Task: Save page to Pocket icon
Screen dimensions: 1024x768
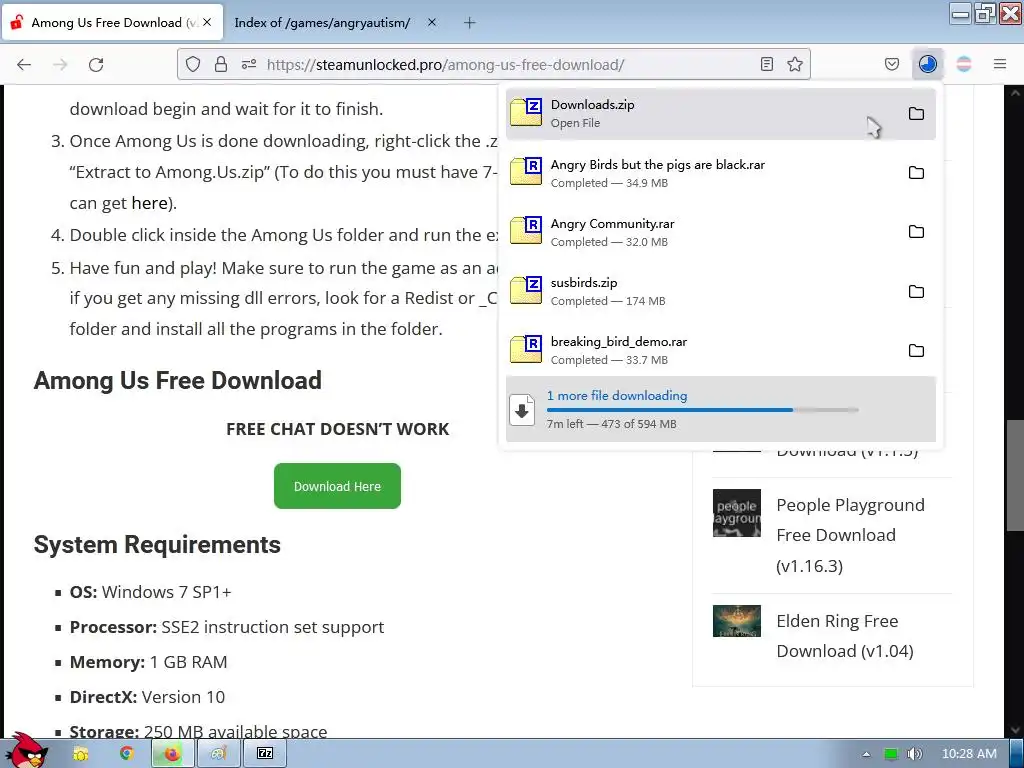Action: 891,64
